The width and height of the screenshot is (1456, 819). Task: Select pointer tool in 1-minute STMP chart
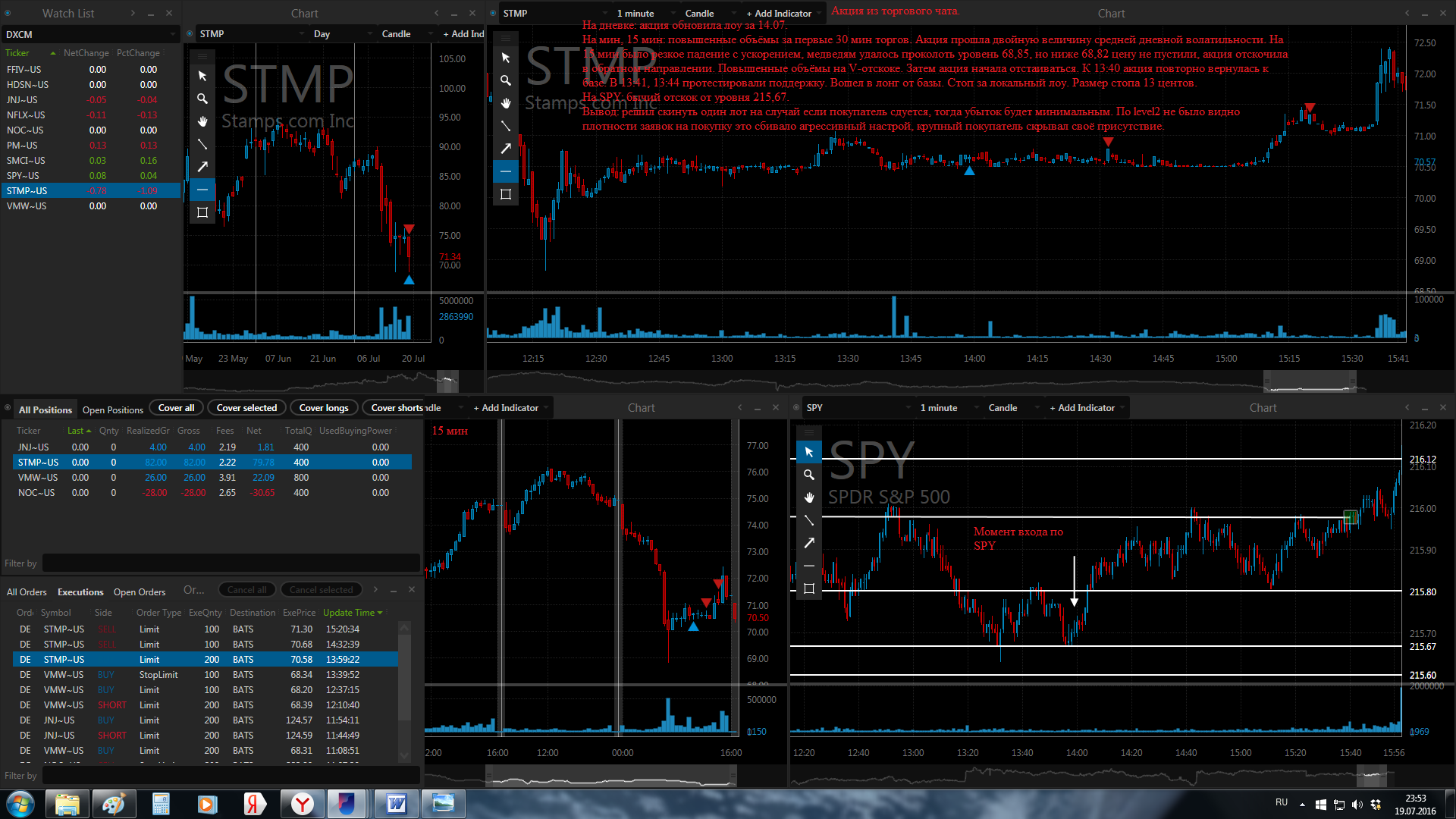[505, 58]
